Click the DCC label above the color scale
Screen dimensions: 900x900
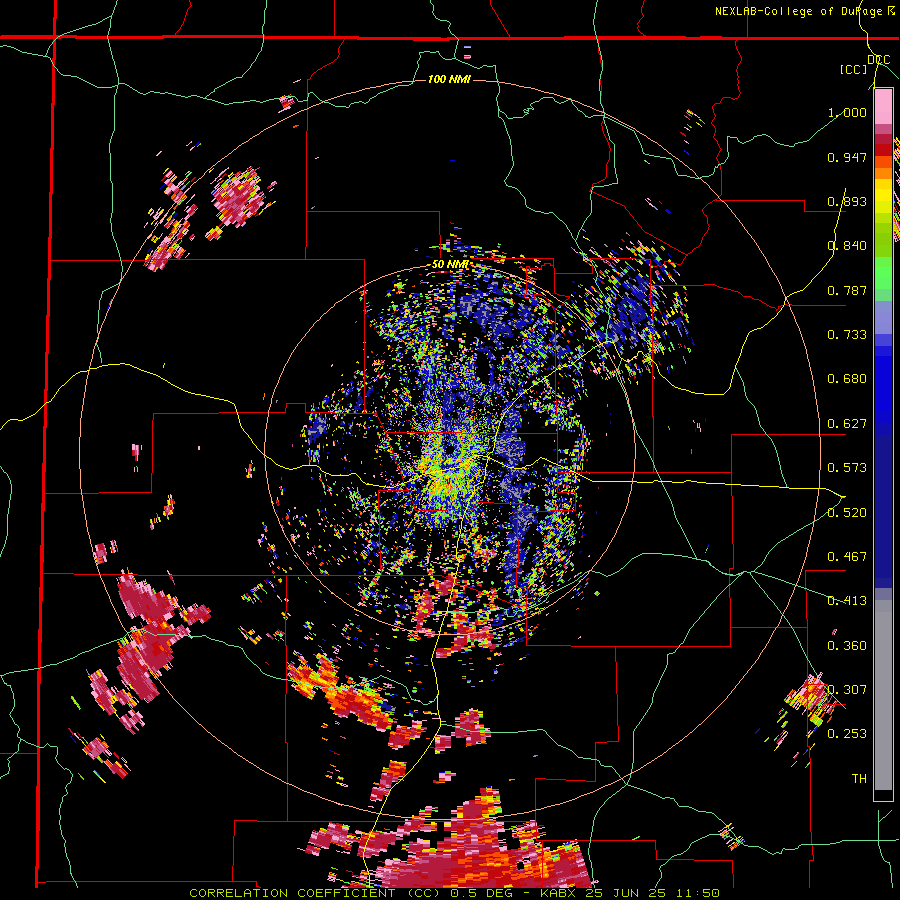879,60
